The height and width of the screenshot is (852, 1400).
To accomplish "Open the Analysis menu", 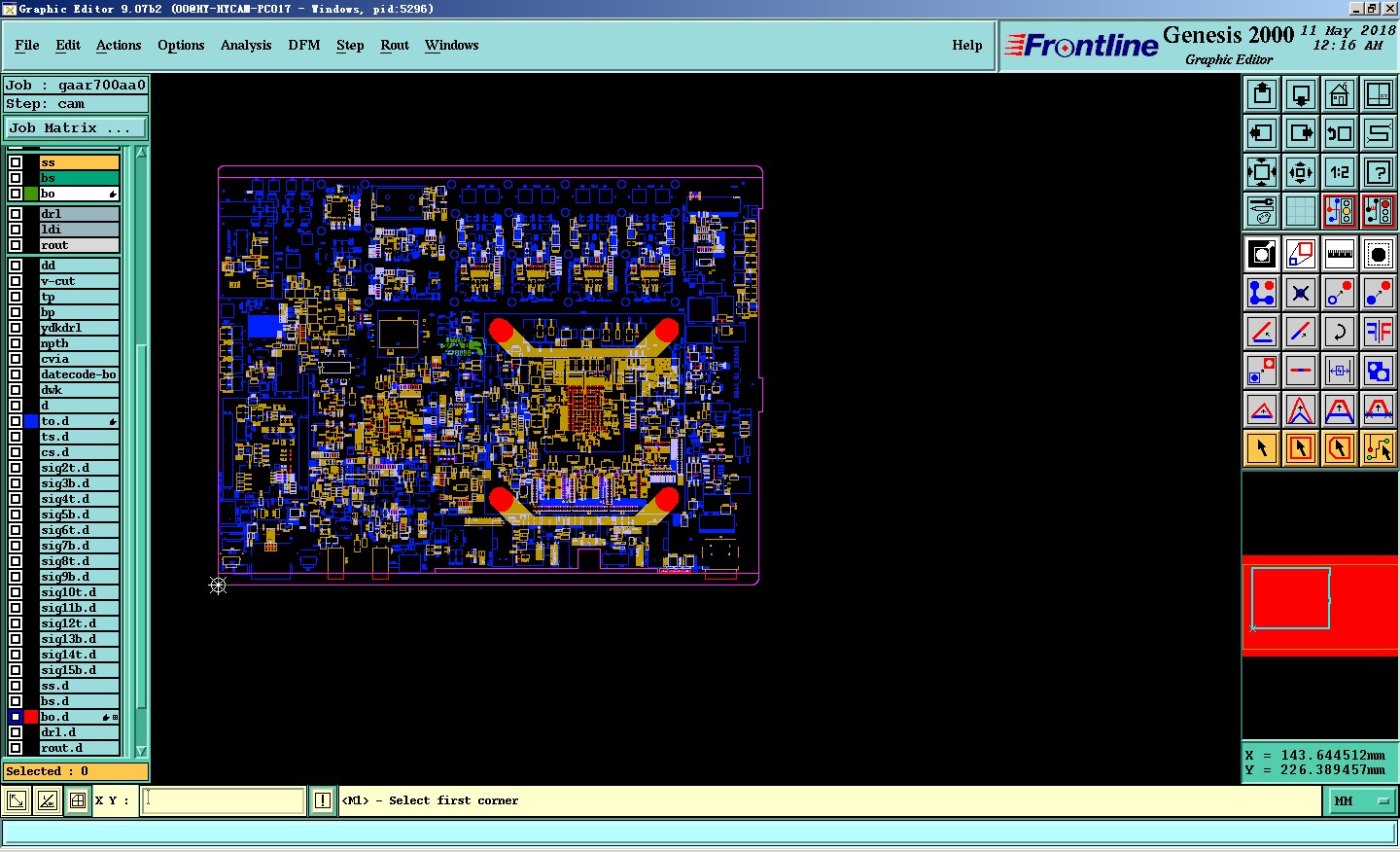I will [246, 45].
